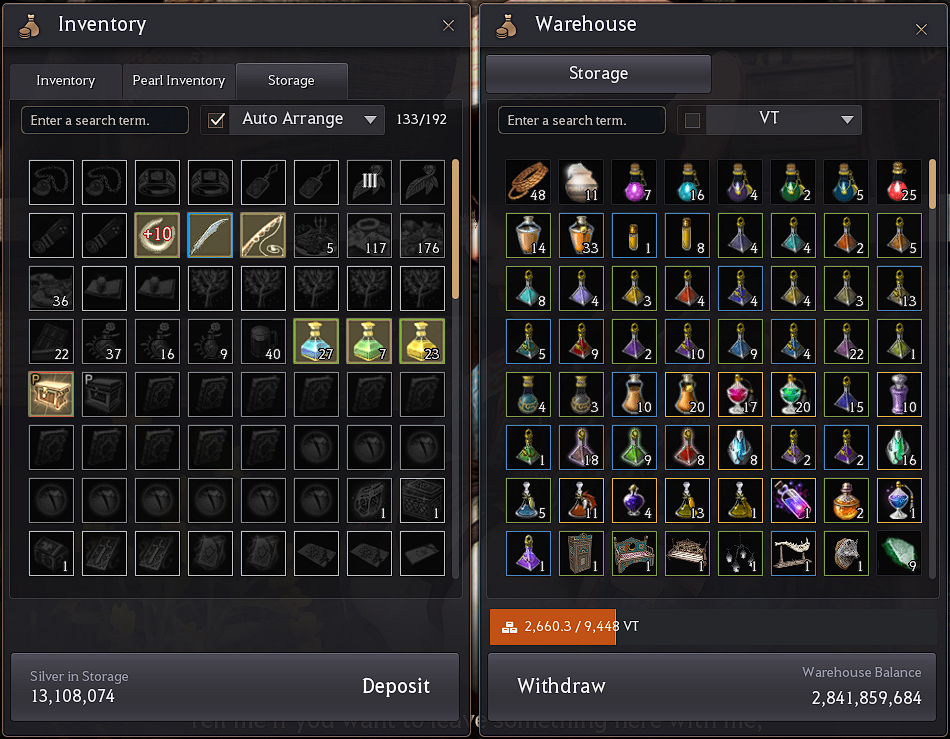This screenshot has height=739, width=950.
Task: Click the pink perfume bottle stack of 17
Action: click(740, 394)
